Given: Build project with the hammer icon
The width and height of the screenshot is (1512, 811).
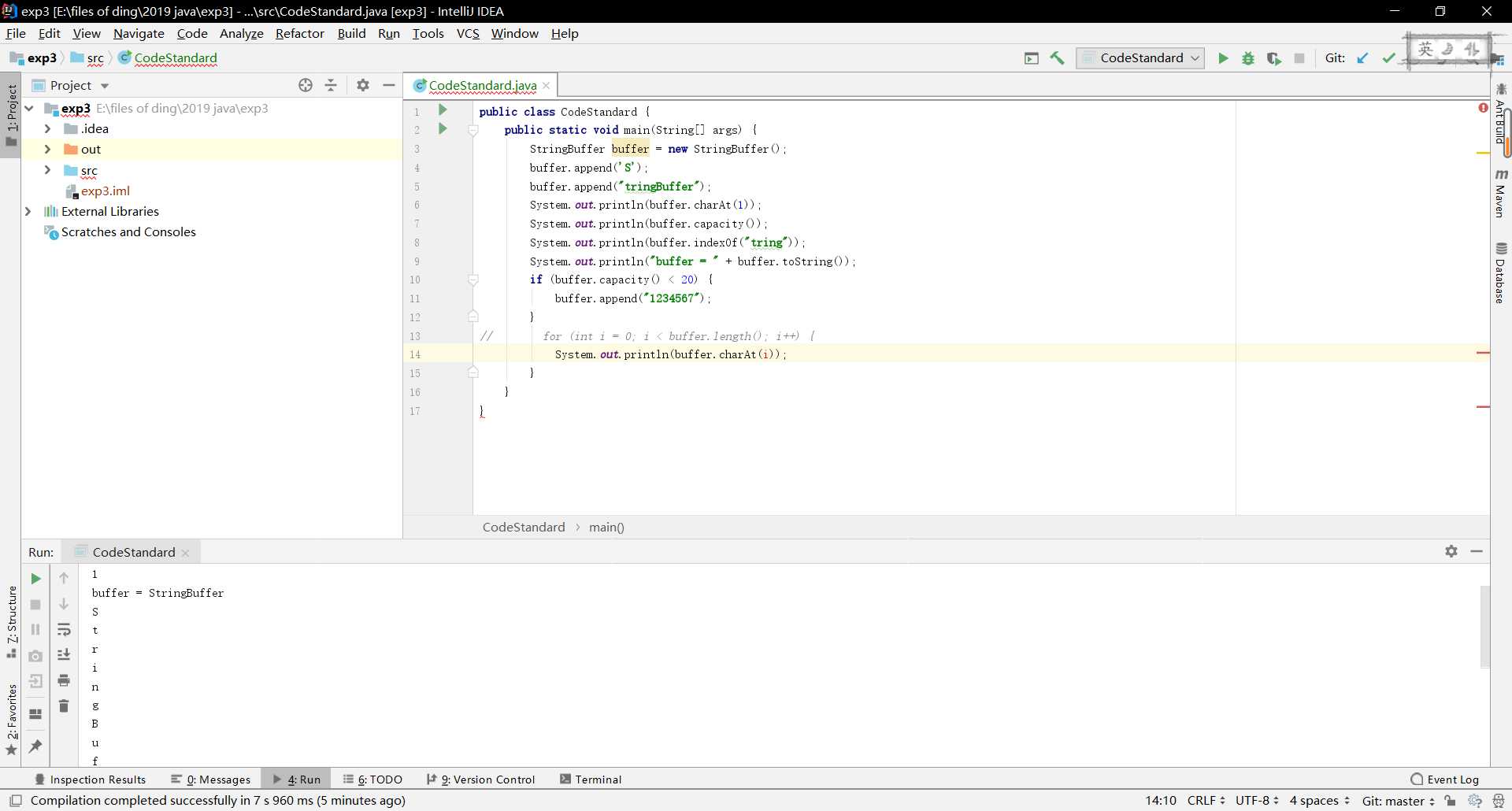Looking at the screenshot, I should pos(1057,58).
